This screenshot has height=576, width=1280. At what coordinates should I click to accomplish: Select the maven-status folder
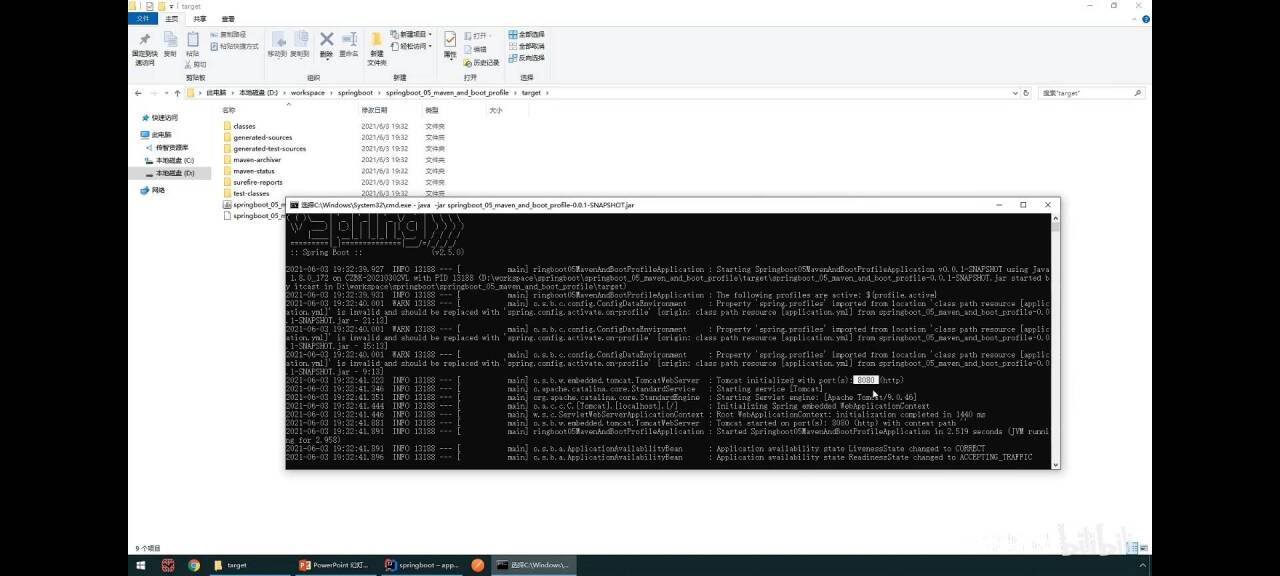[248, 171]
